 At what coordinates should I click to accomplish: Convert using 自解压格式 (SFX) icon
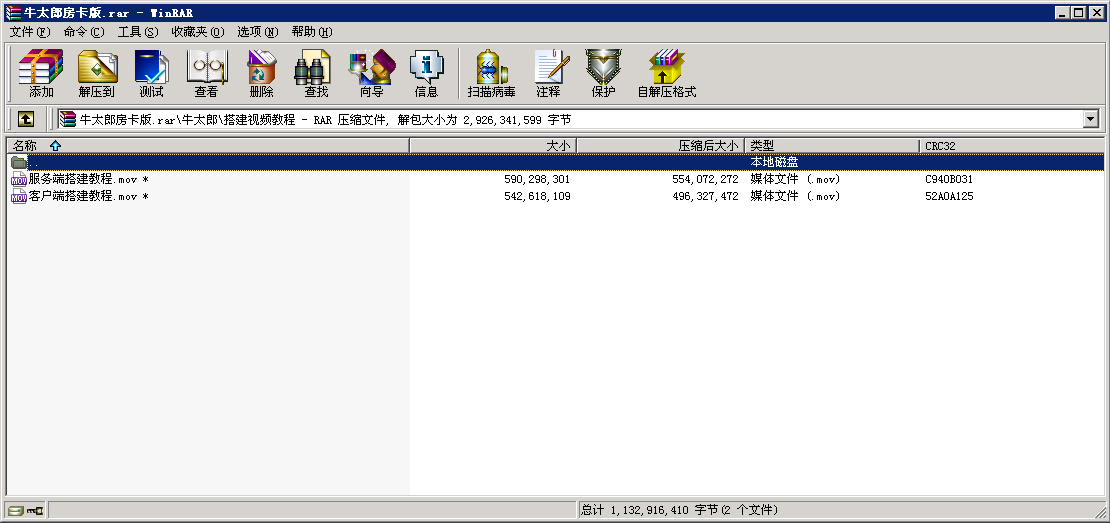point(666,73)
